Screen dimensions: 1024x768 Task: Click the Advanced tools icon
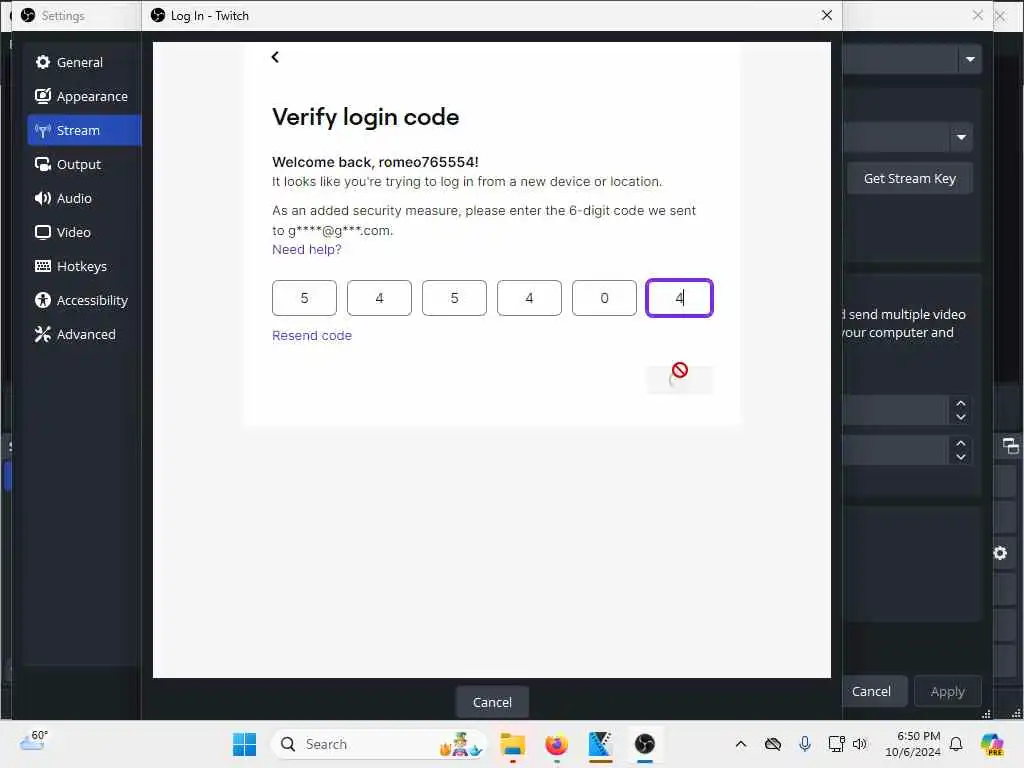point(43,334)
